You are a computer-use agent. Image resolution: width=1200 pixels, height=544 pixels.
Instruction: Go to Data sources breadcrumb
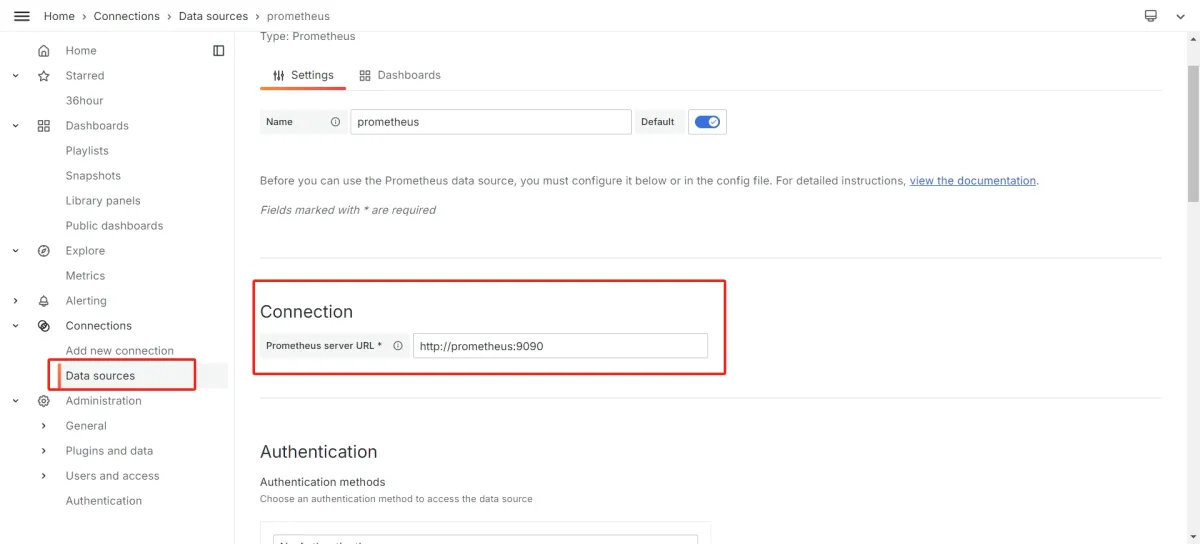213,16
